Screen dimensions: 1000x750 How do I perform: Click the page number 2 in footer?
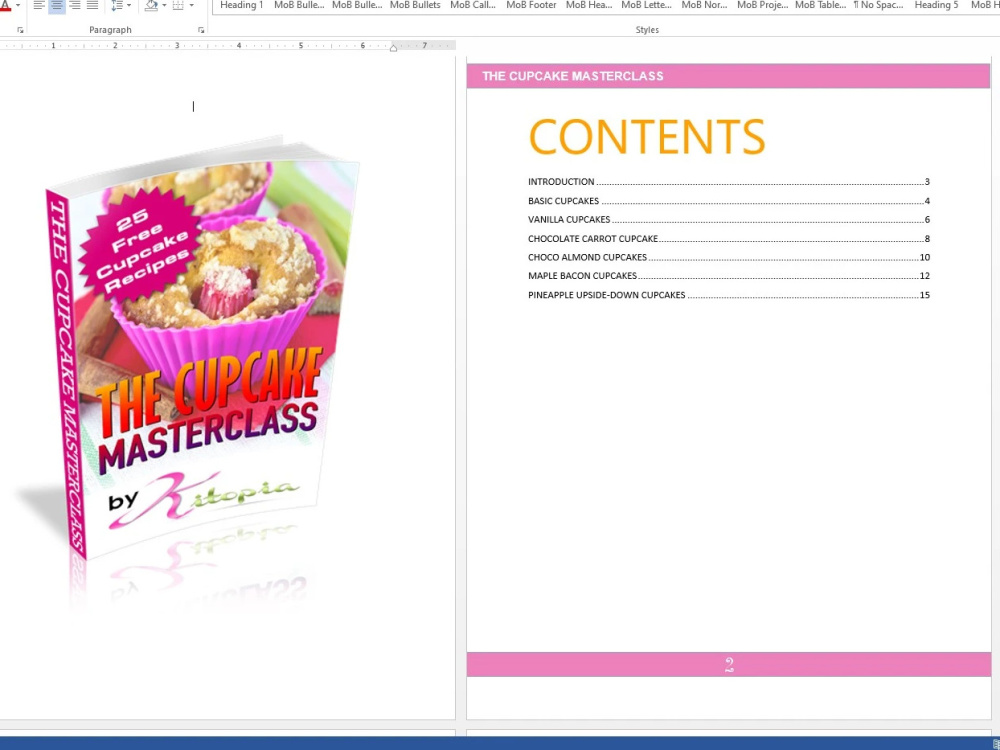pos(729,665)
